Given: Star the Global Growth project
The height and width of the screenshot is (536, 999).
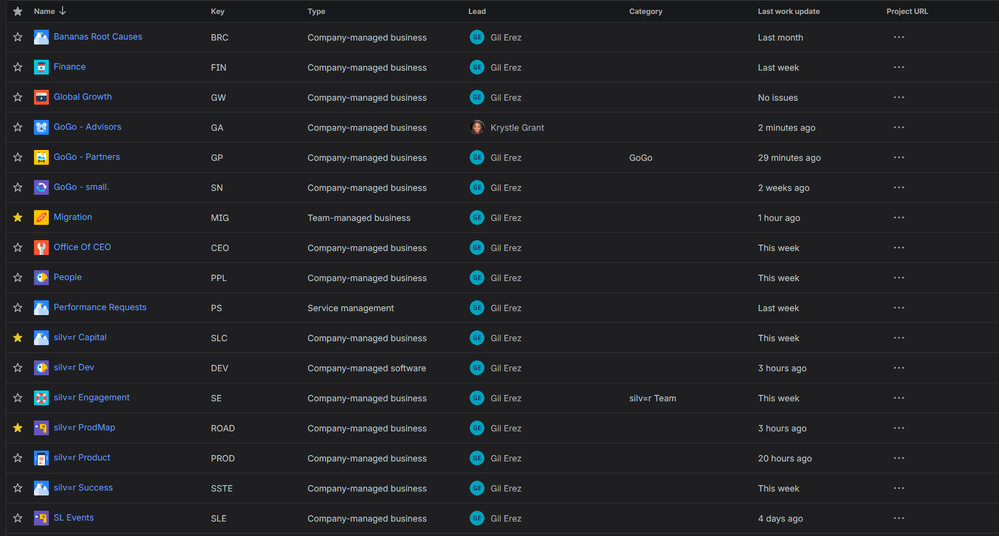Looking at the screenshot, I should tap(18, 97).
